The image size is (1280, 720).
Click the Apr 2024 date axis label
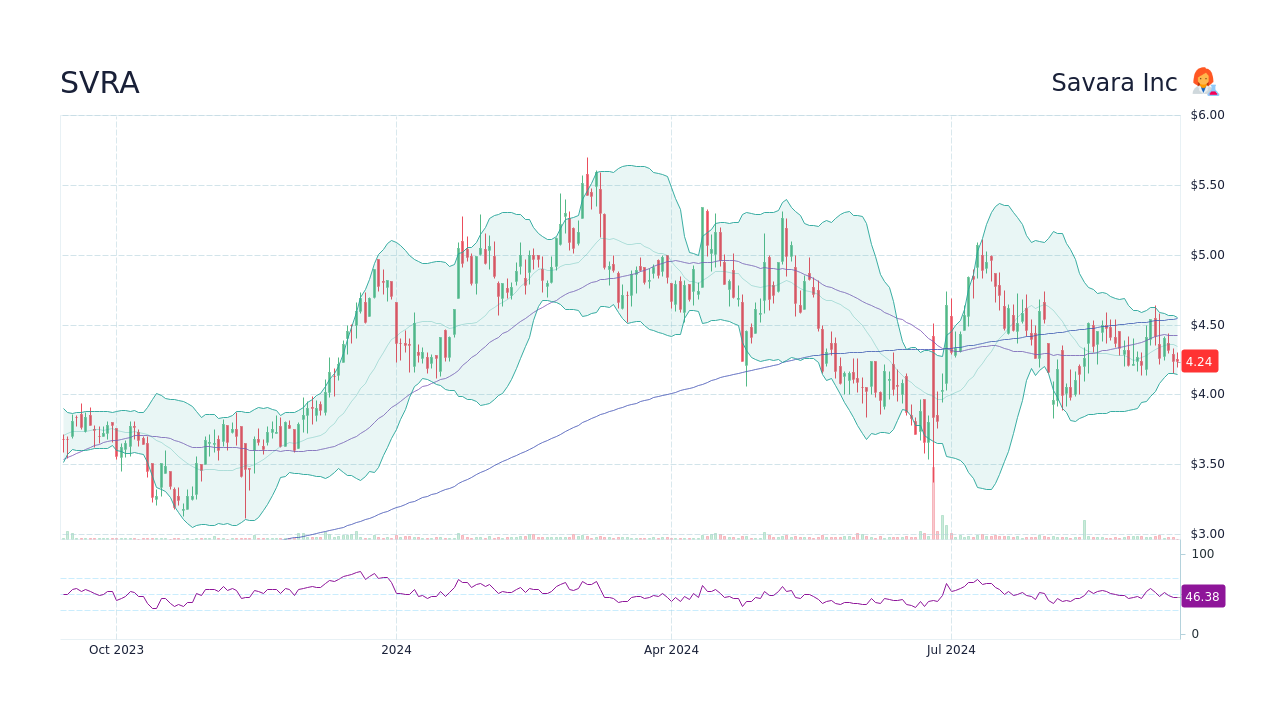(671, 650)
